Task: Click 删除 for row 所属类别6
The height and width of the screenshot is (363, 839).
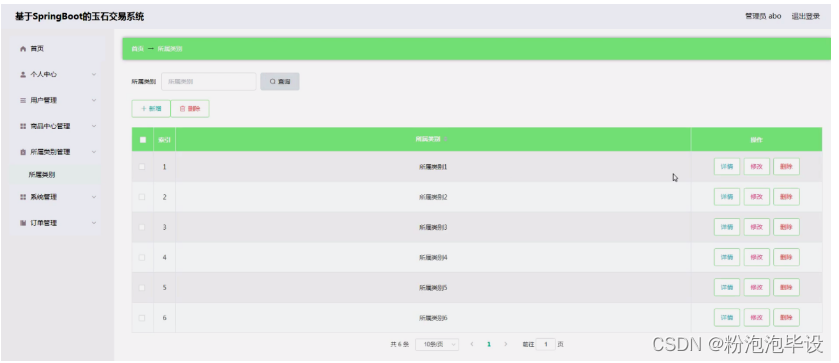Action: pos(786,317)
